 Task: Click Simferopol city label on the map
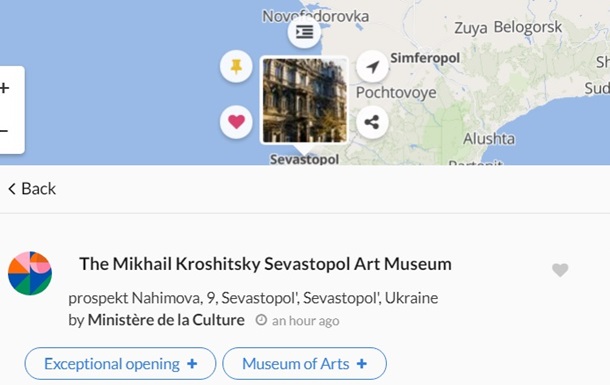425,58
